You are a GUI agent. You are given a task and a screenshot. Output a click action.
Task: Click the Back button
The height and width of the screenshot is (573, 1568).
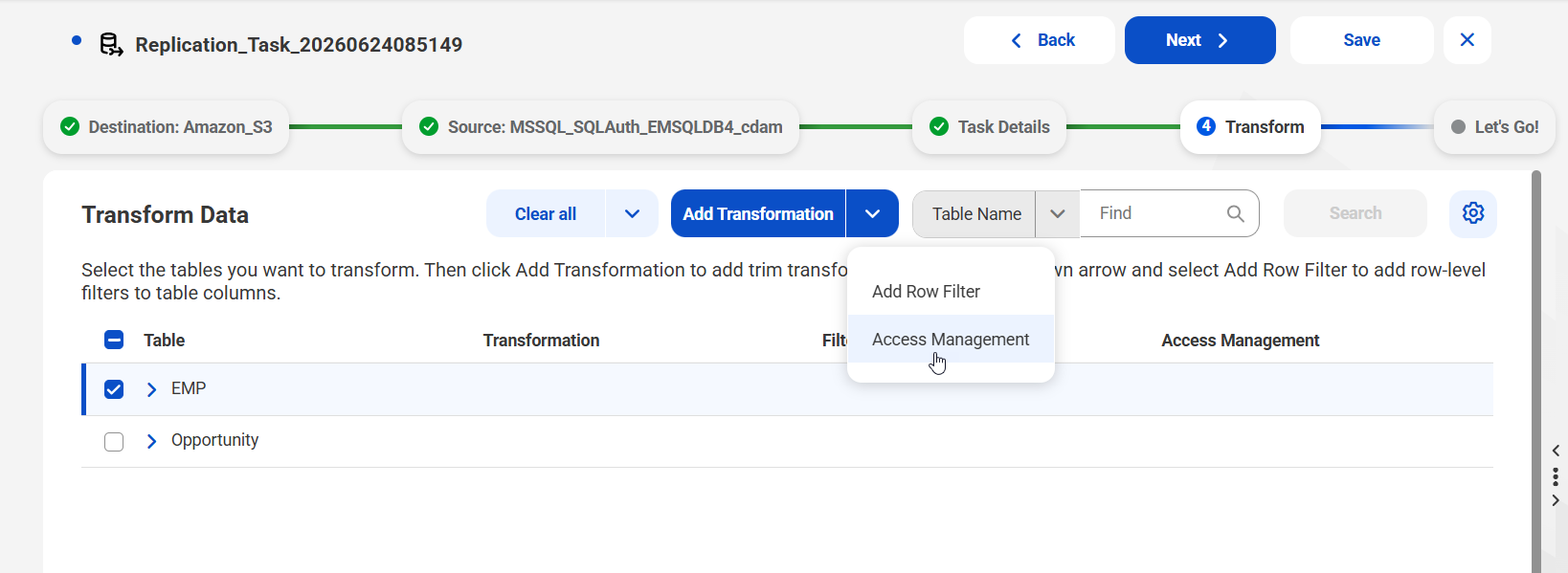point(1040,40)
